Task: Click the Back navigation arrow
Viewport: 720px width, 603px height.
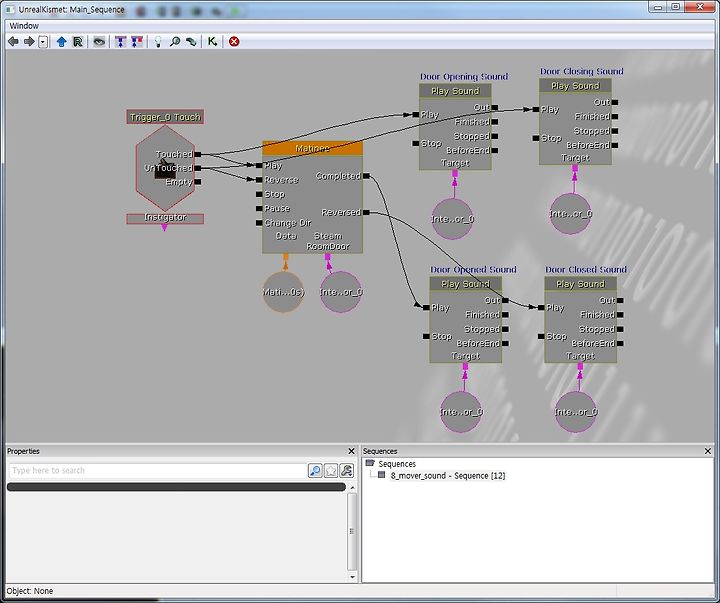Action: [x=13, y=42]
